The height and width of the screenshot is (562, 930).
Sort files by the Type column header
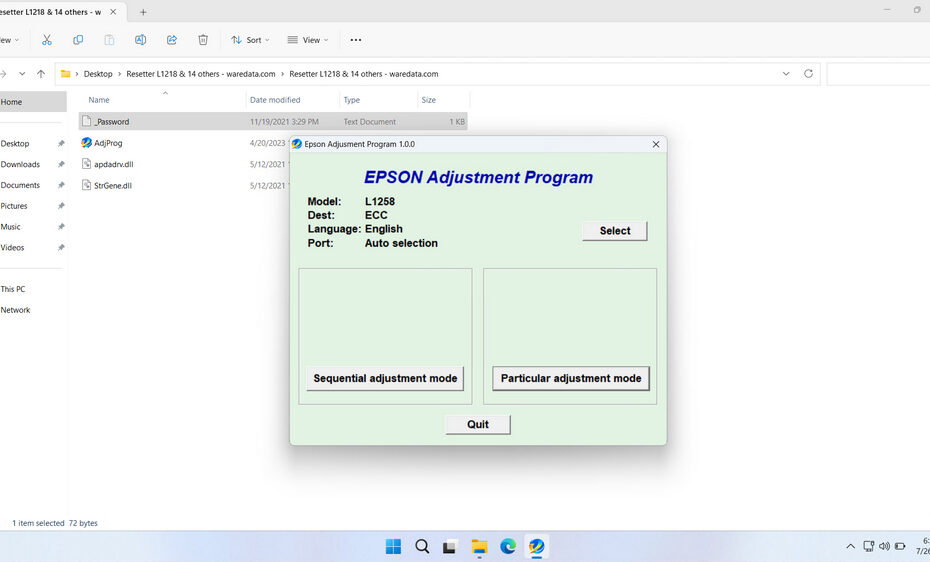tap(352, 100)
